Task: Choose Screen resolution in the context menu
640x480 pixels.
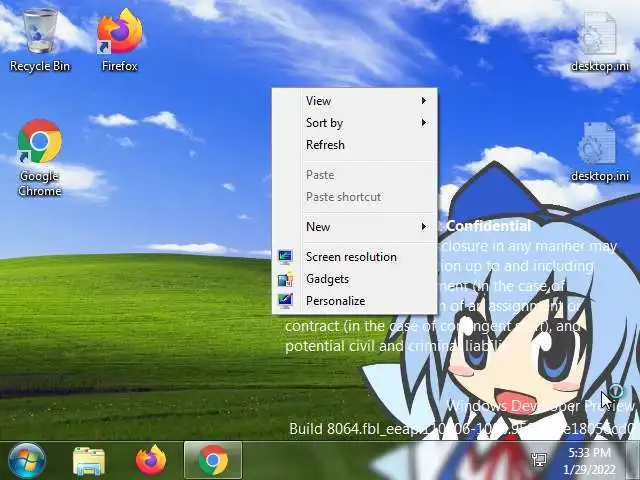Action: point(355,257)
